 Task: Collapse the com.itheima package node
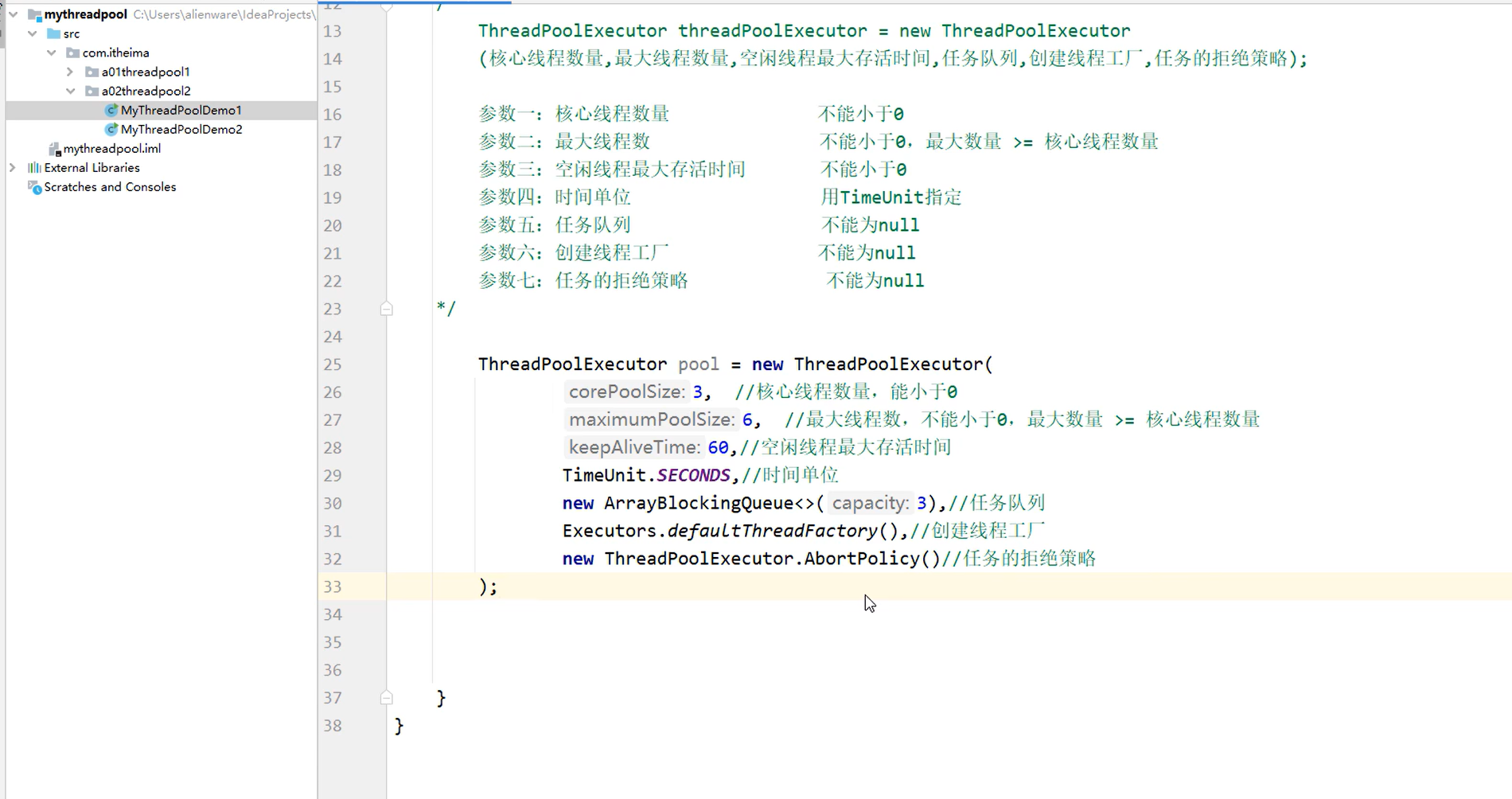51,53
